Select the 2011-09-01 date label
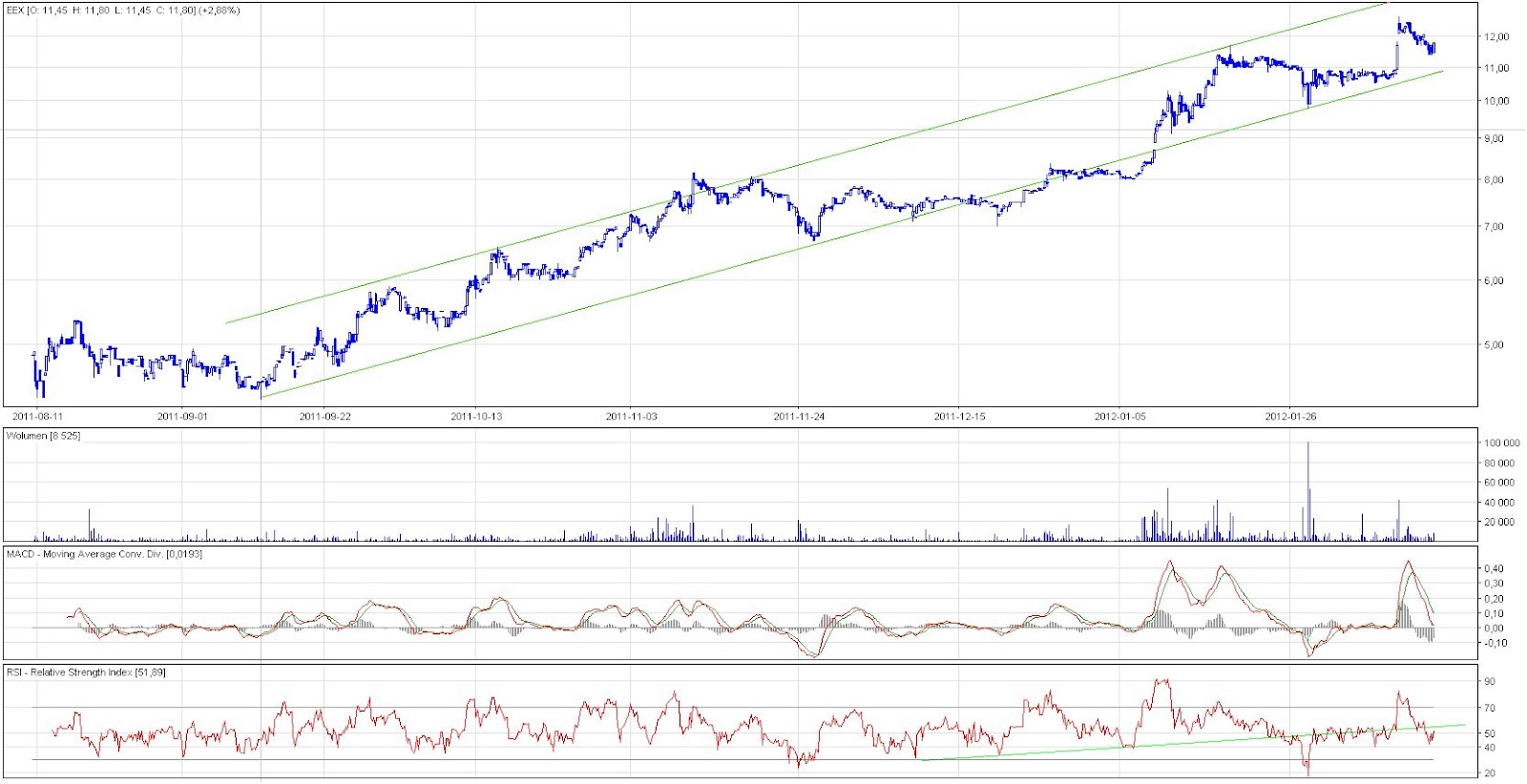 182,416
